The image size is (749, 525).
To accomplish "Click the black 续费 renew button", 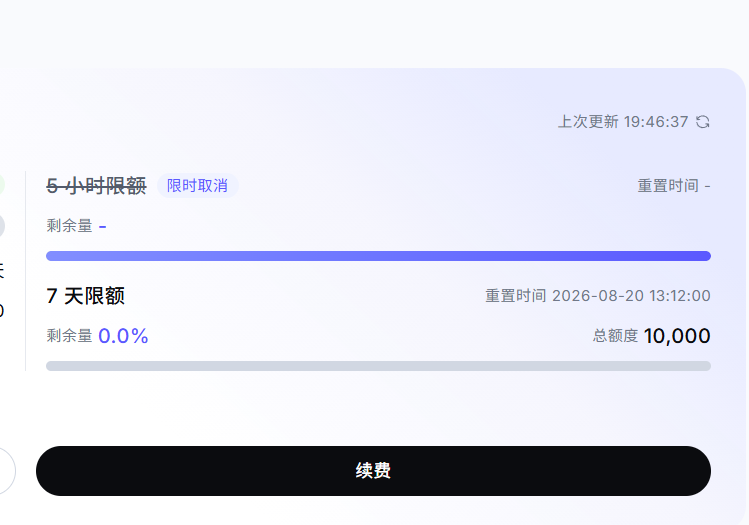I will pyautogui.click(x=373, y=471).
